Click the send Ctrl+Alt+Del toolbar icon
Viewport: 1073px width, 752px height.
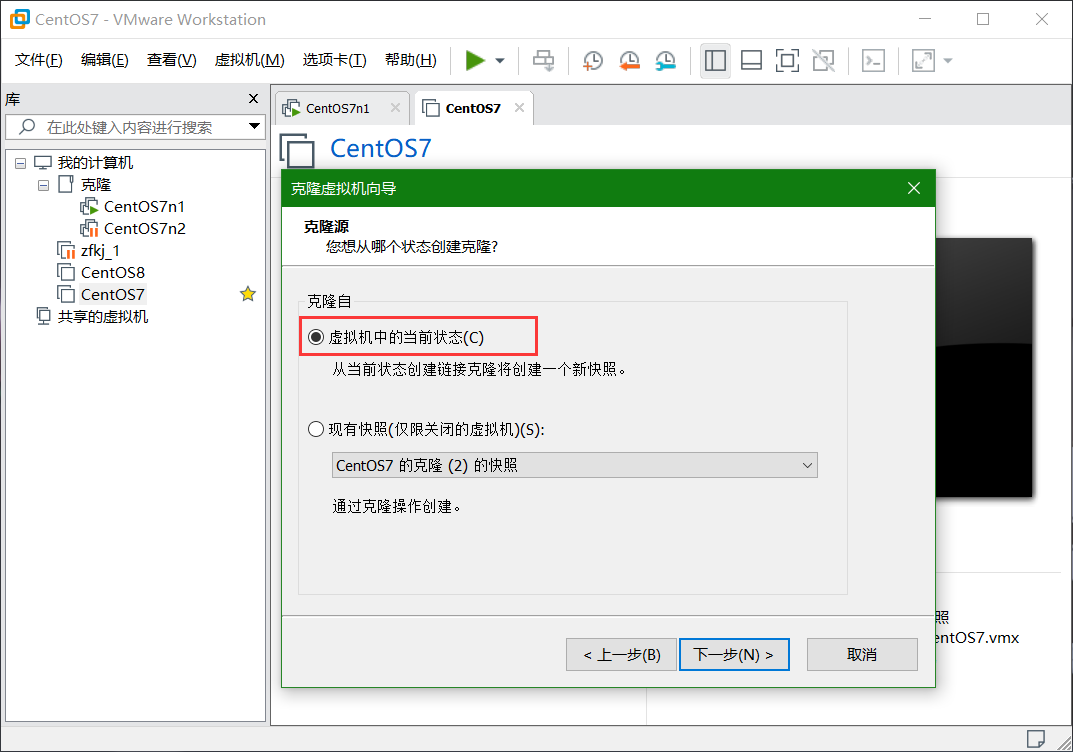pyautogui.click(x=544, y=60)
